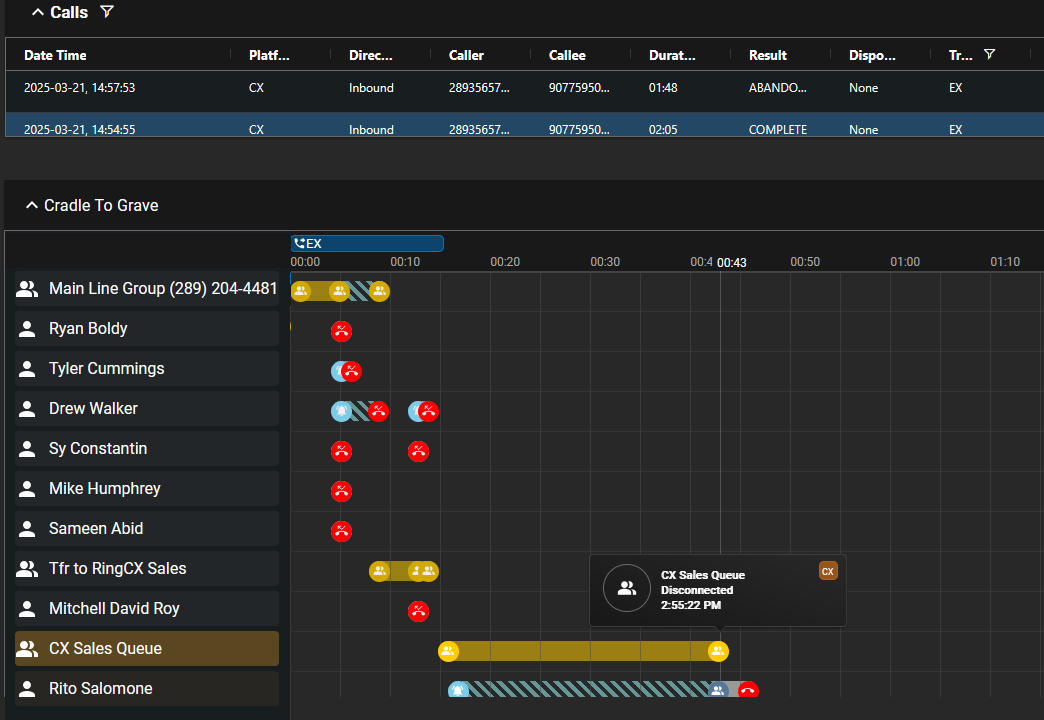Collapse the Calls section chevron
The width and height of the screenshot is (1044, 720).
click(x=38, y=13)
